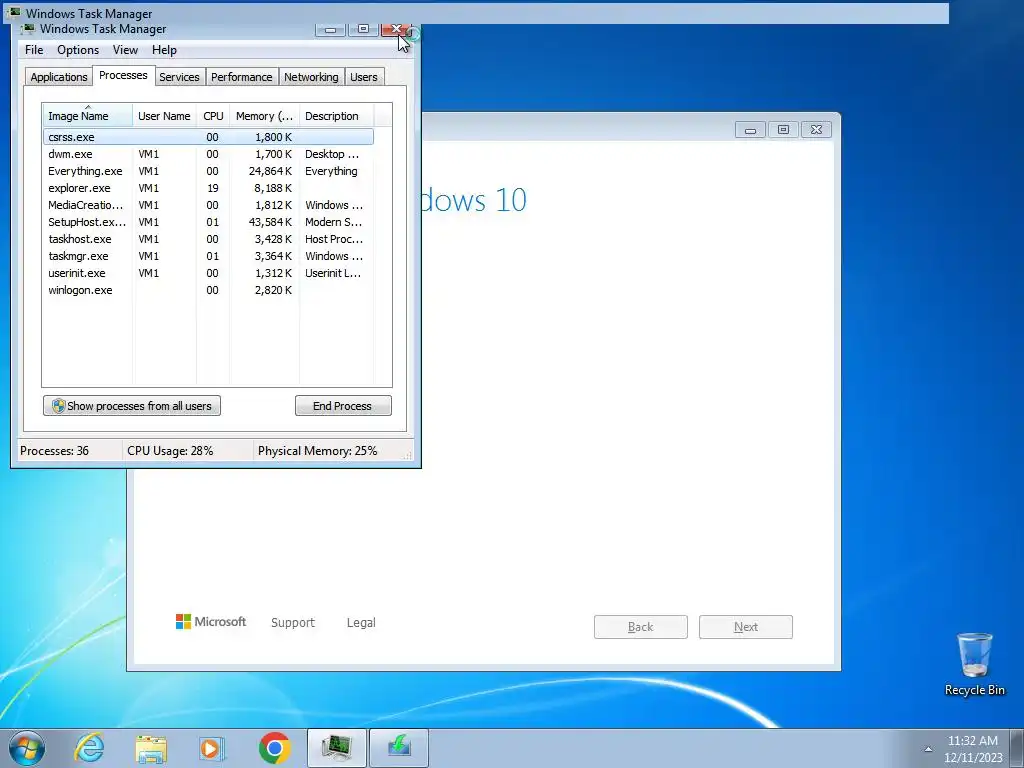The height and width of the screenshot is (768, 1024).
Task: Sort processes by Image Name column
Action: (88, 116)
